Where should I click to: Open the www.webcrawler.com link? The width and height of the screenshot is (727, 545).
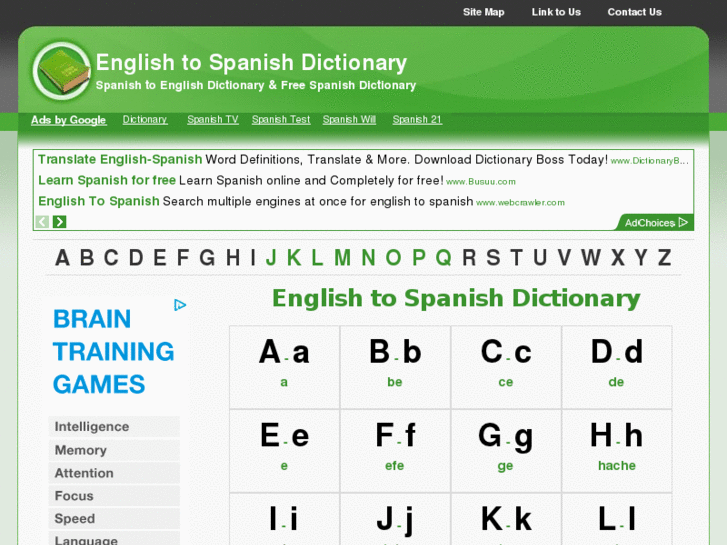click(x=520, y=203)
